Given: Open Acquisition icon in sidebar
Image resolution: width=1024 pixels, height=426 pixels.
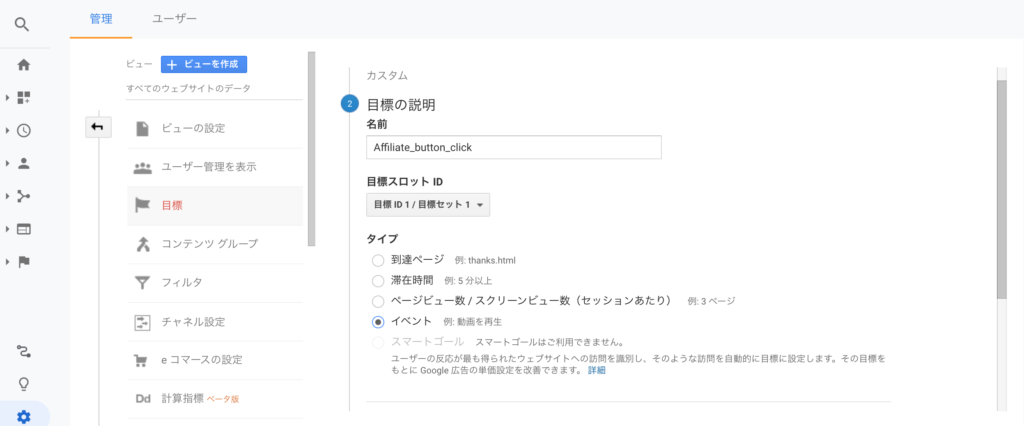Looking at the screenshot, I should [x=24, y=196].
